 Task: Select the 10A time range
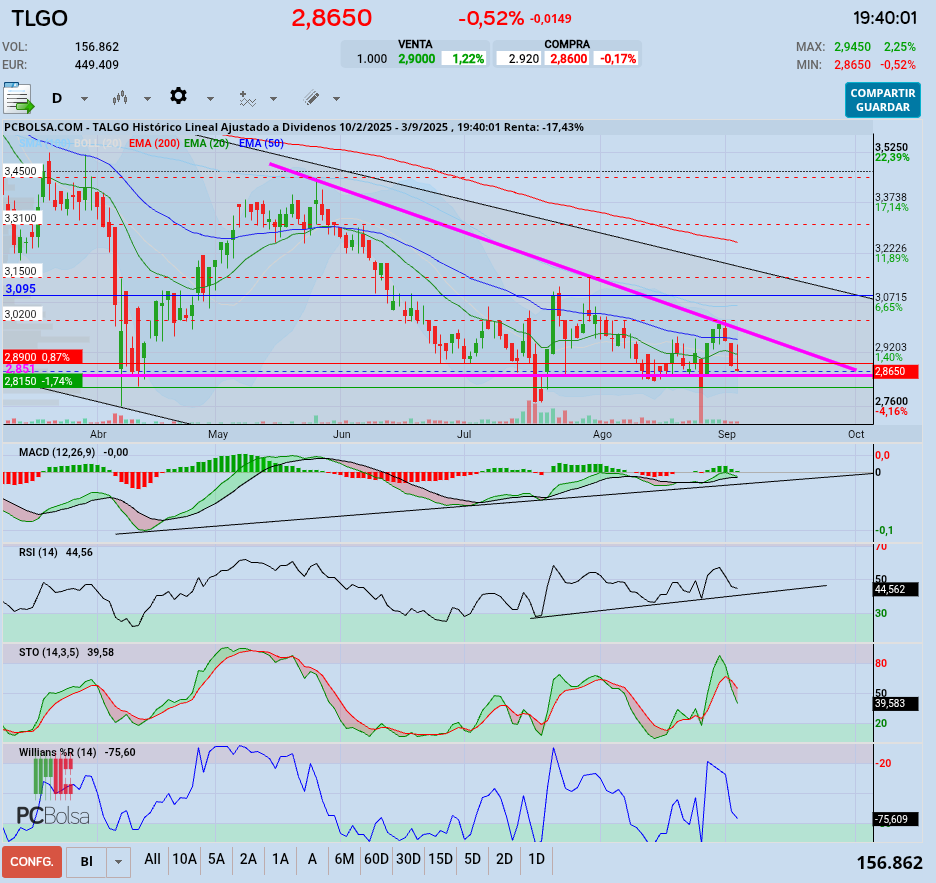184,859
